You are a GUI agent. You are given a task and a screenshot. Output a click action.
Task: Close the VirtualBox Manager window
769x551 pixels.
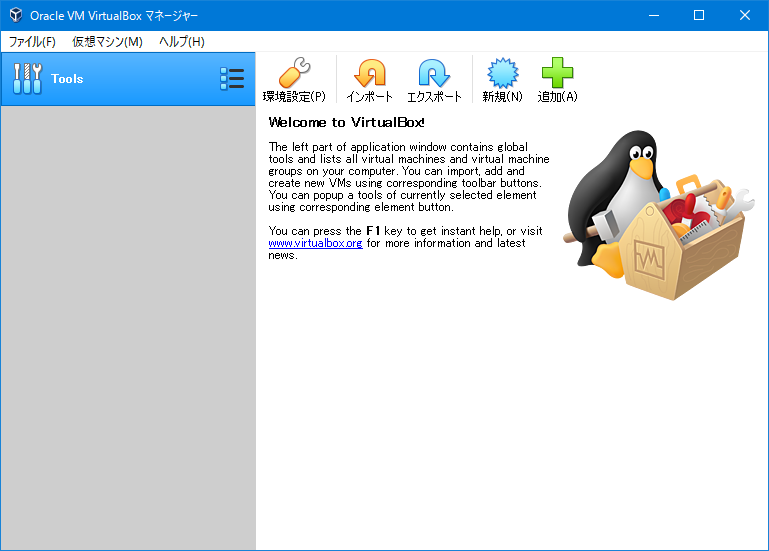[x=744, y=15]
